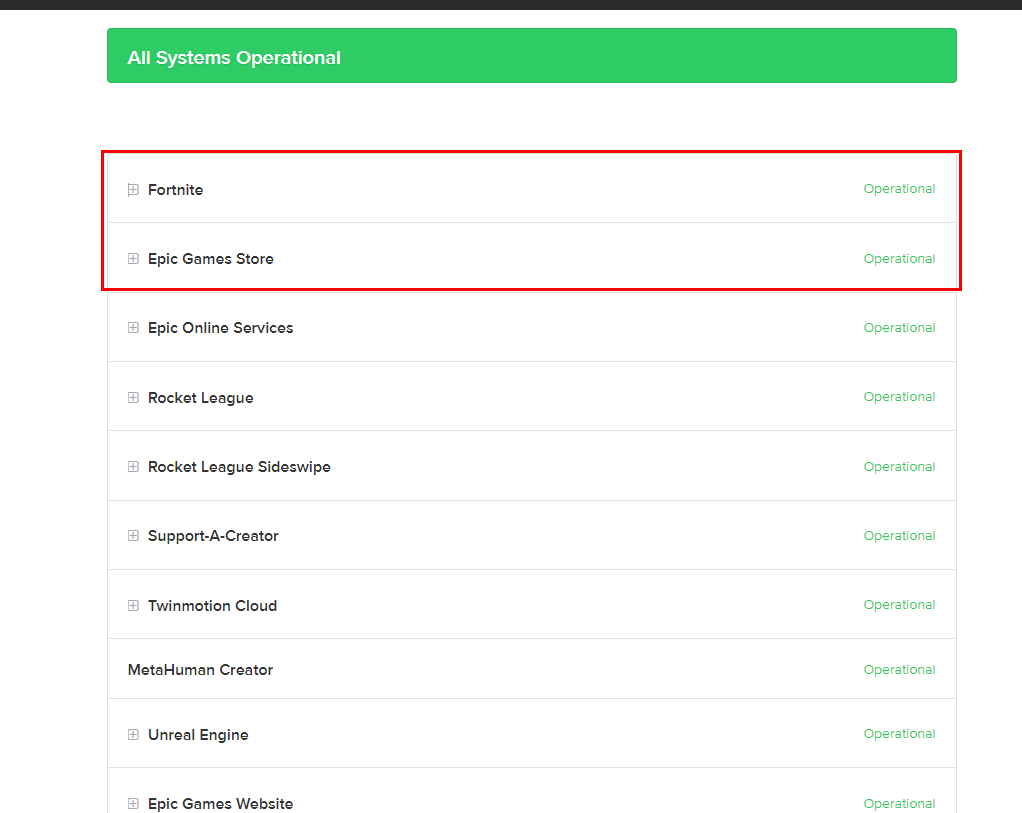Click the expand icon next to Fortnite
This screenshot has height=813, width=1022.
(x=133, y=189)
